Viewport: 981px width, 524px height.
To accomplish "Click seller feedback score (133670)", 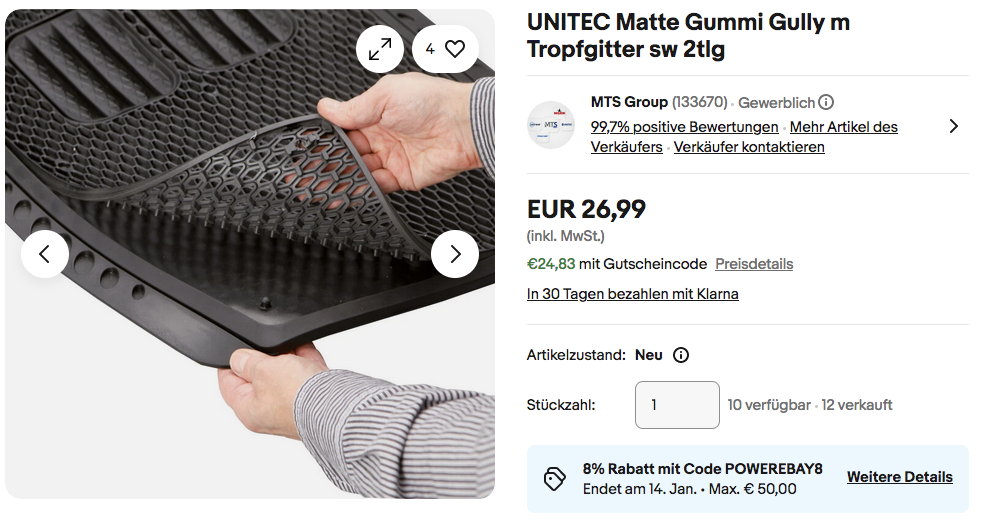I will [699, 102].
